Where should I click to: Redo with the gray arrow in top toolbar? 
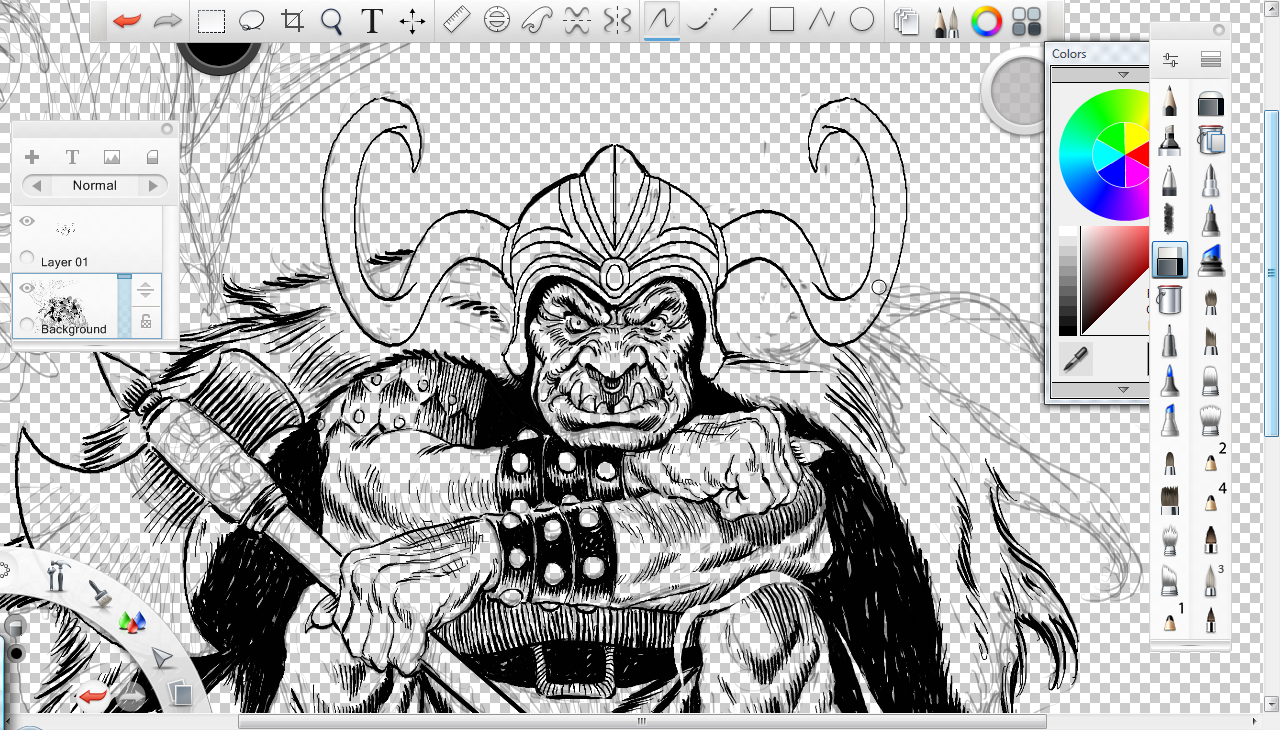click(x=168, y=21)
